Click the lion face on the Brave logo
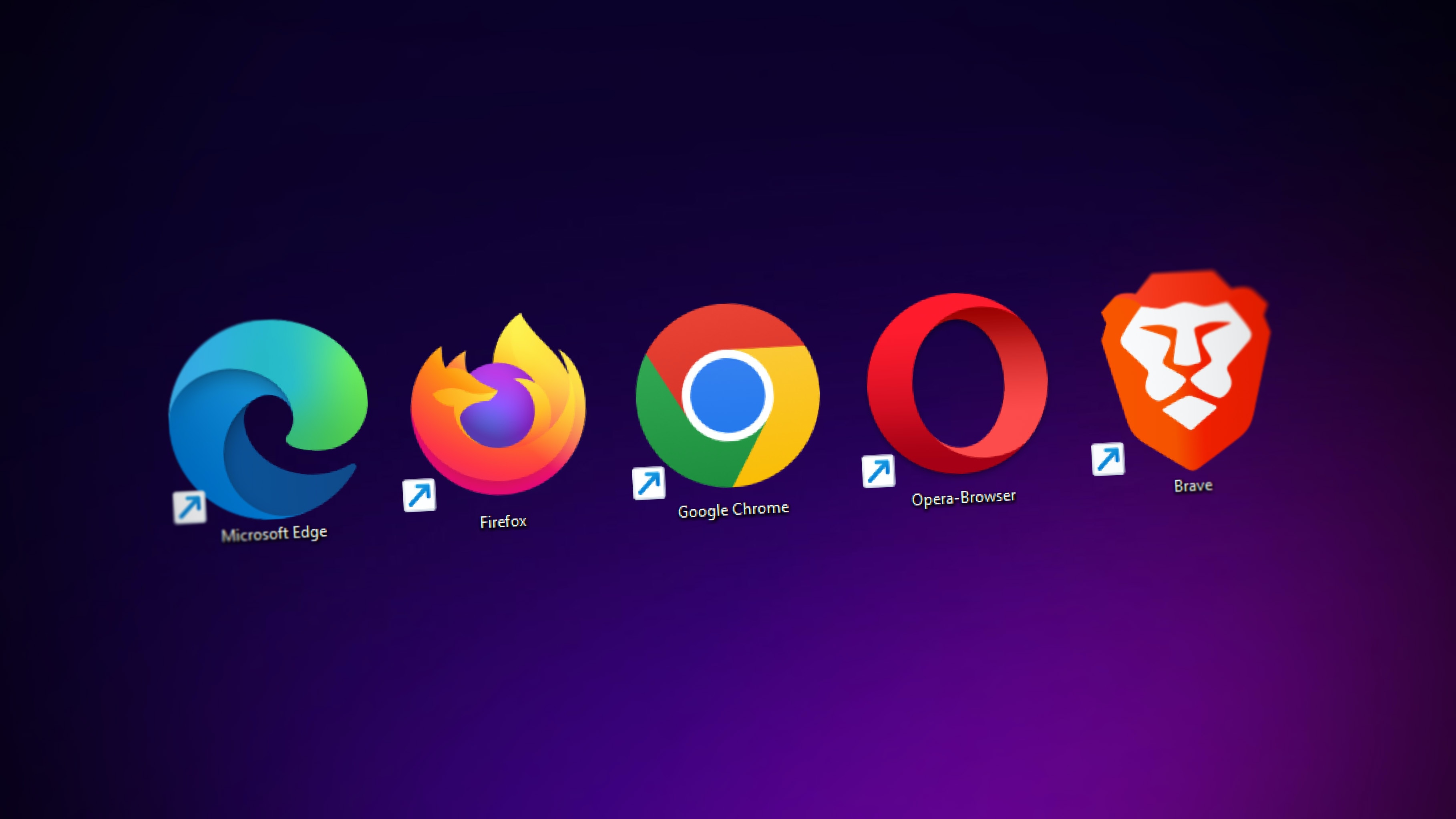The width and height of the screenshot is (1456, 819). (1187, 356)
